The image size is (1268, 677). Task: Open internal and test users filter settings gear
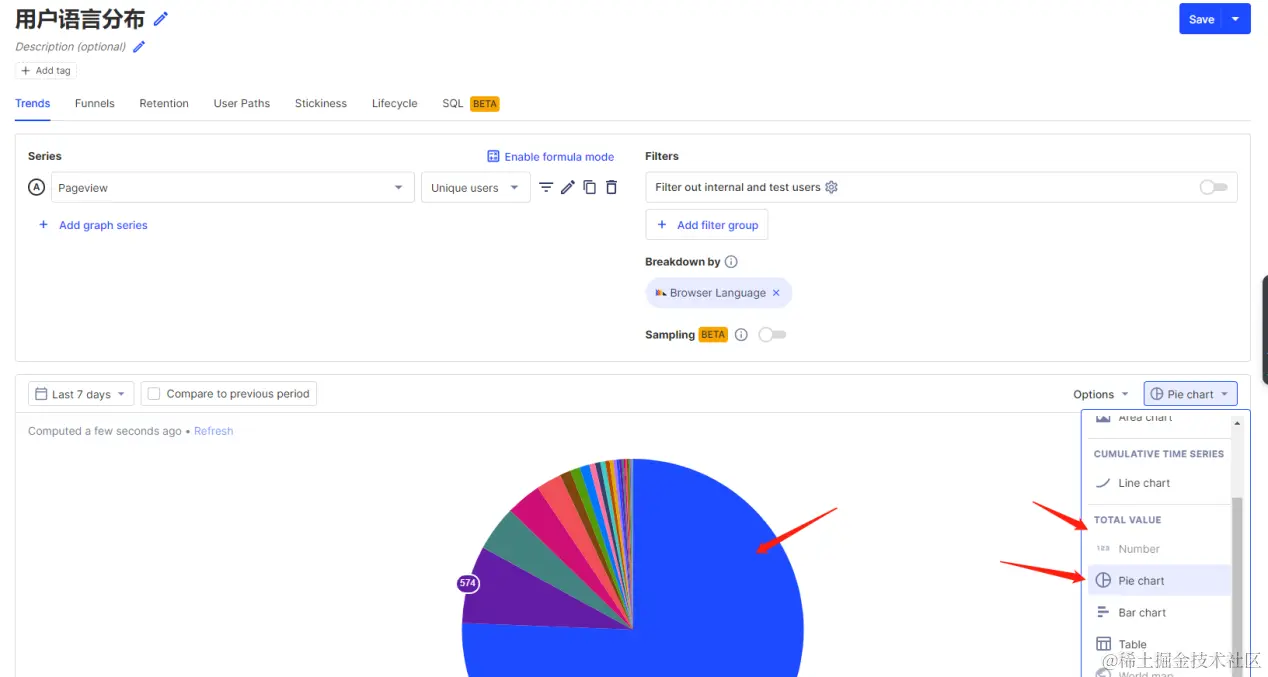[831, 187]
